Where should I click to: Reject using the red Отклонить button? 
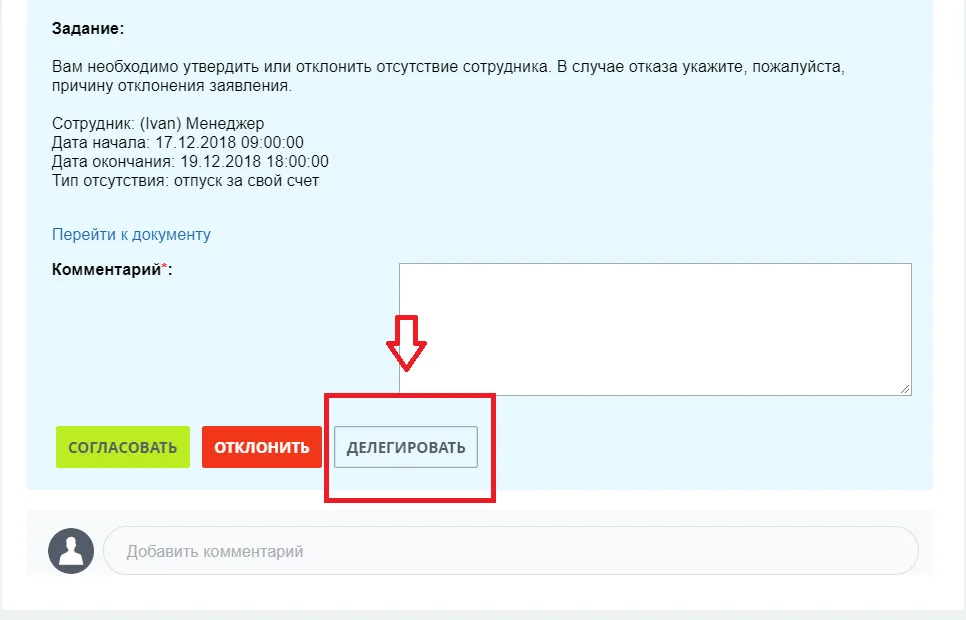point(262,447)
